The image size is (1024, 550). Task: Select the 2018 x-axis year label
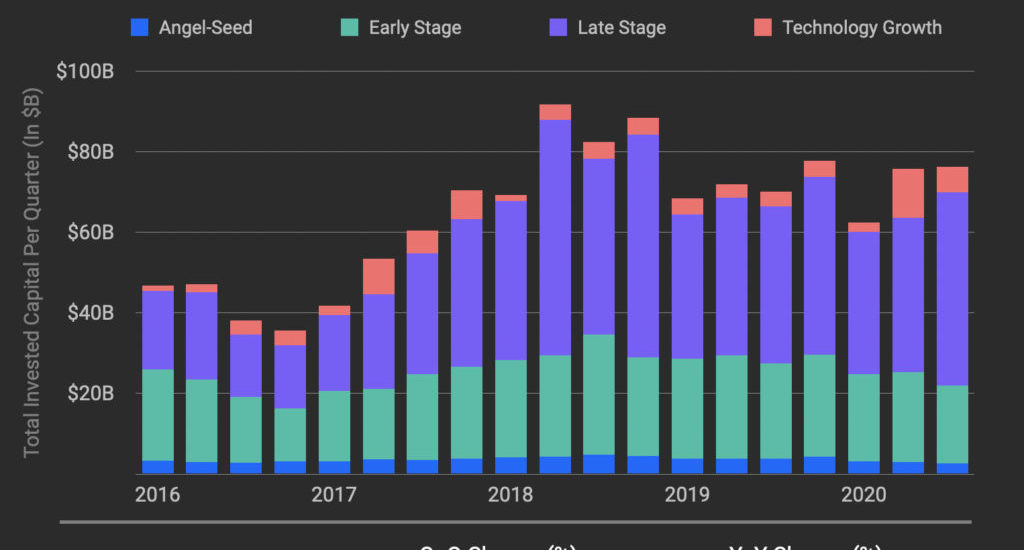(510, 494)
